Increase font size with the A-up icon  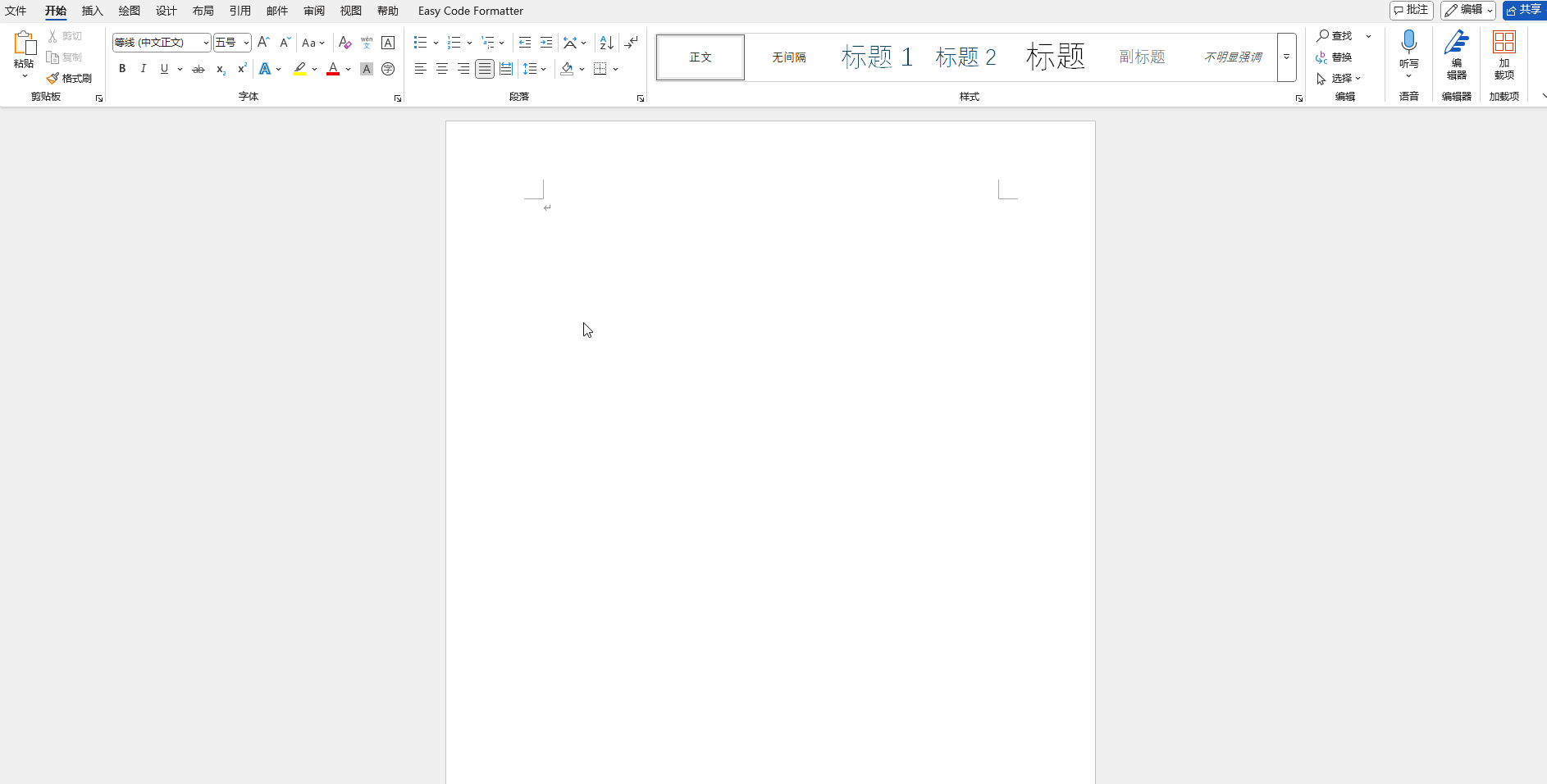pos(263,43)
